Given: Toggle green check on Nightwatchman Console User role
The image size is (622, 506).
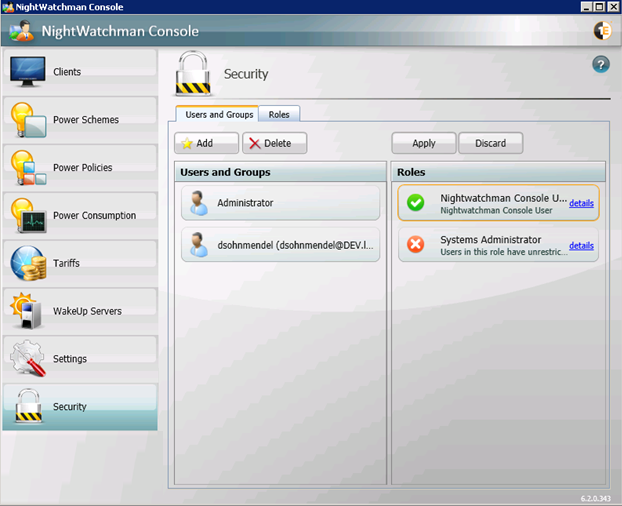Looking at the screenshot, I should pyautogui.click(x=416, y=203).
